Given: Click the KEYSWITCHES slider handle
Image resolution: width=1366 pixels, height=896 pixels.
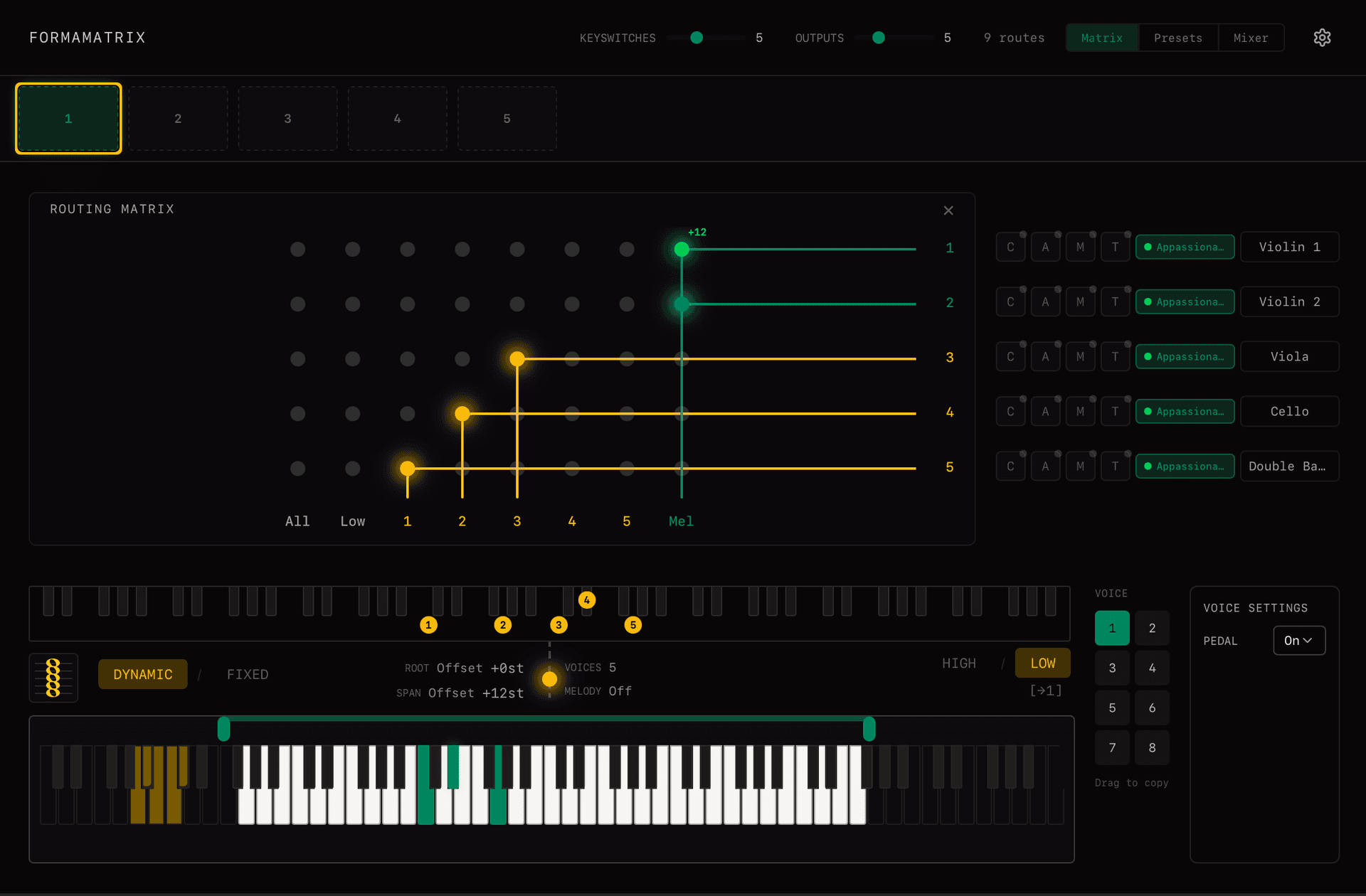Looking at the screenshot, I should point(697,38).
